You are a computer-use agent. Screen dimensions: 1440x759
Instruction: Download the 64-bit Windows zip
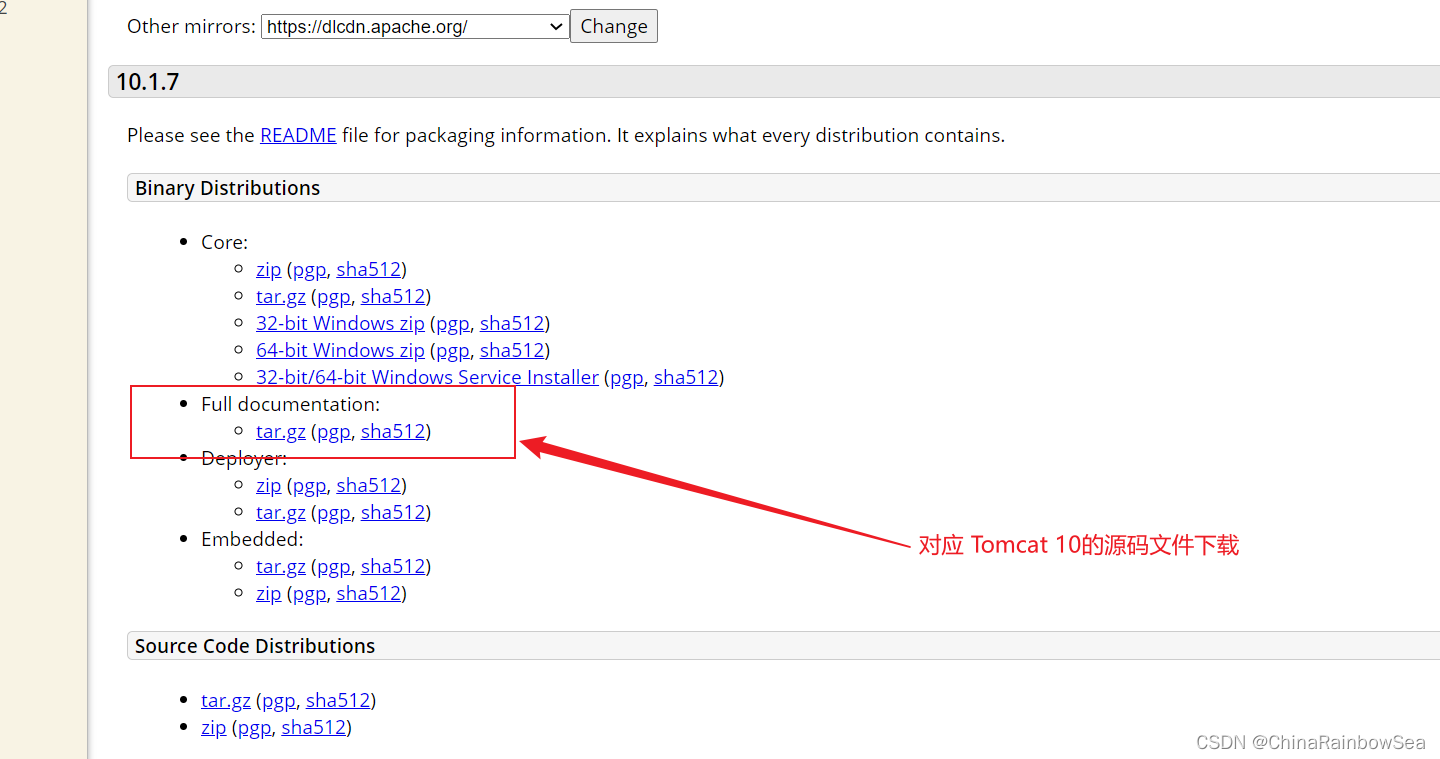[x=340, y=350]
